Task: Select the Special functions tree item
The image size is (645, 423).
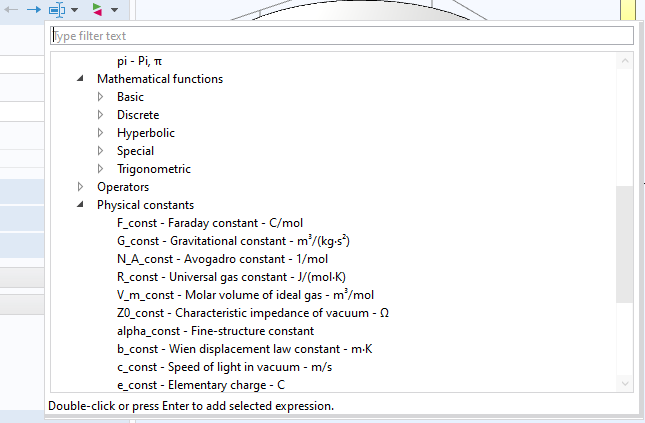Action: (135, 151)
